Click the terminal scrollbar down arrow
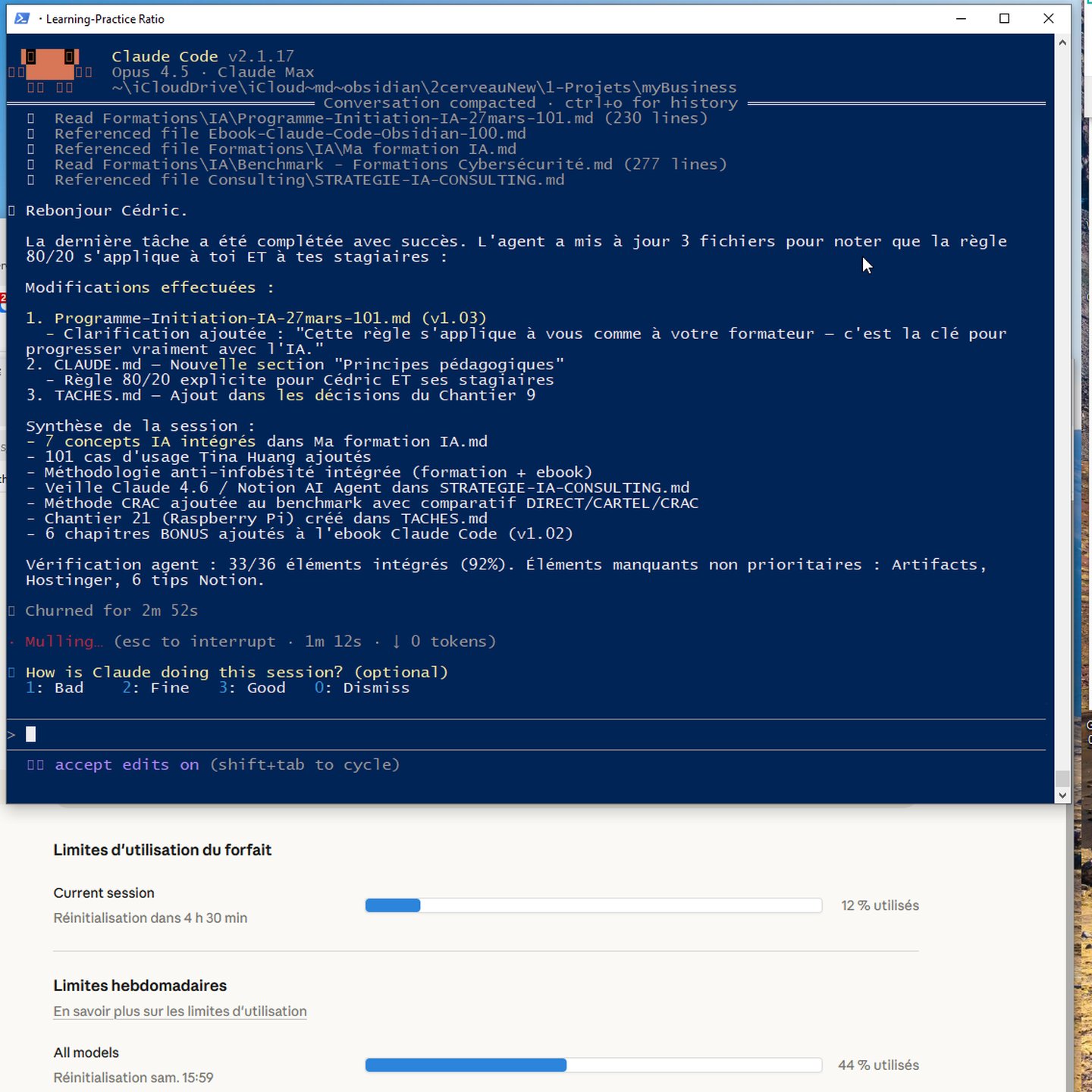 coord(1062,795)
